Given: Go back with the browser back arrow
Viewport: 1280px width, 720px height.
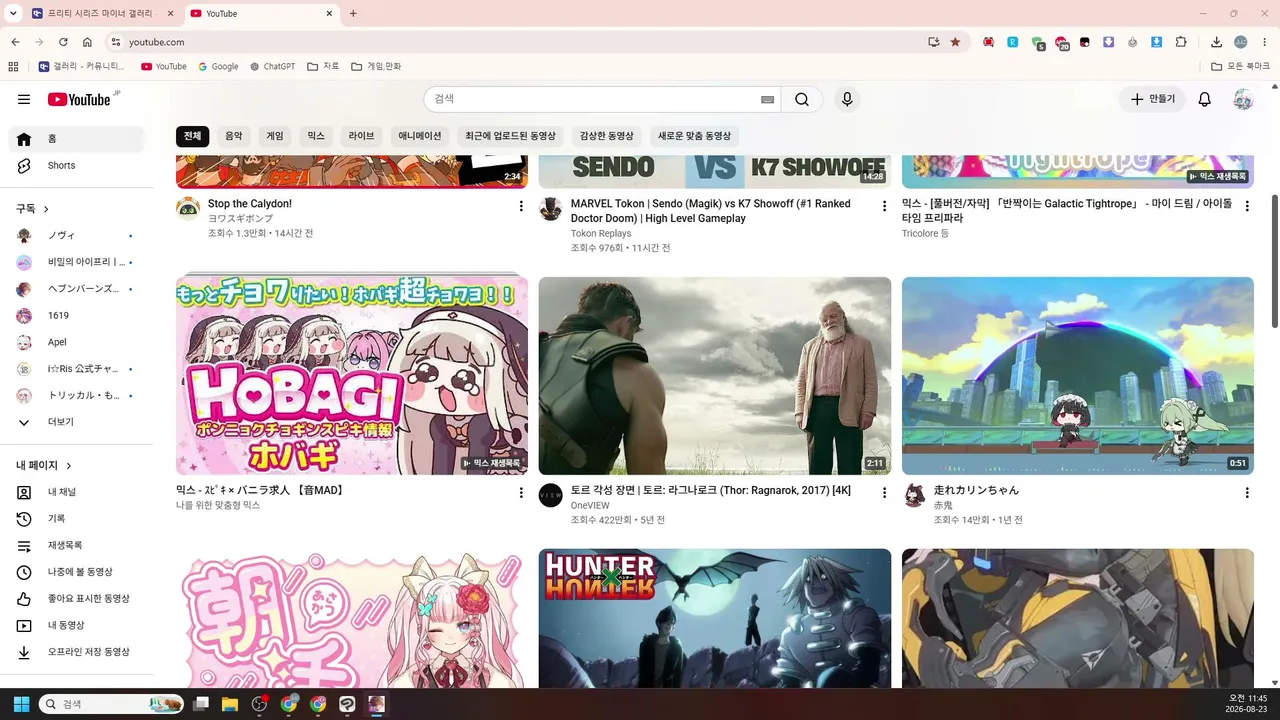Looking at the screenshot, I should coord(15,42).
